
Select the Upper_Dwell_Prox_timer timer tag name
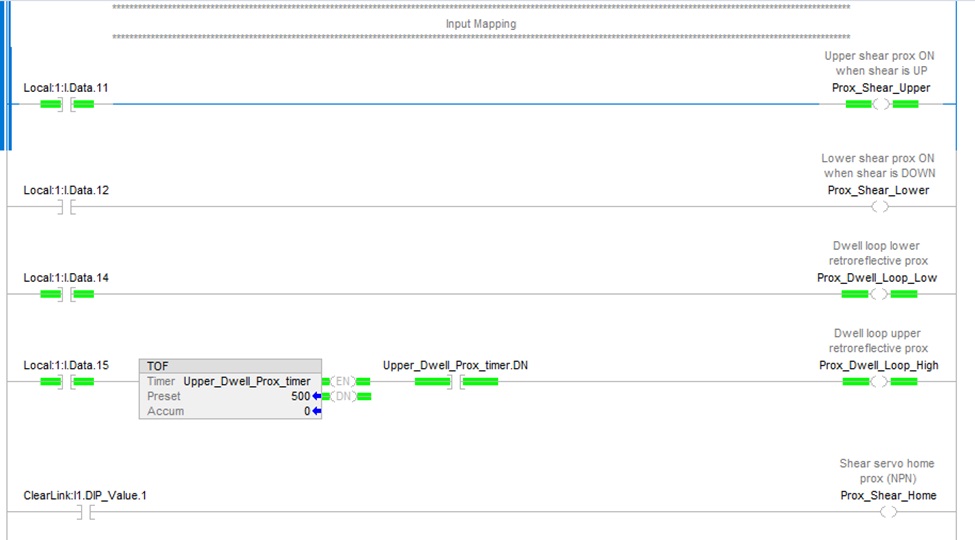tap(246, 381)
